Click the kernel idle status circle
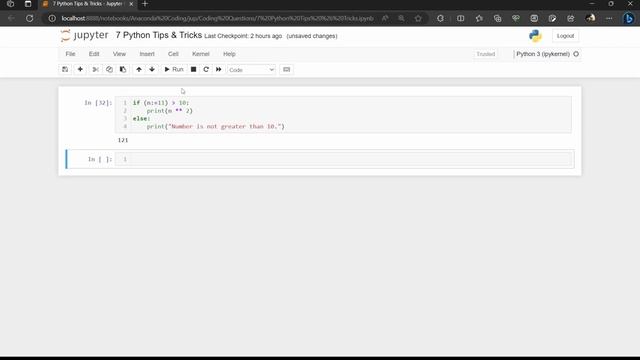Screen dimensions: 640x360 point(576,54)
